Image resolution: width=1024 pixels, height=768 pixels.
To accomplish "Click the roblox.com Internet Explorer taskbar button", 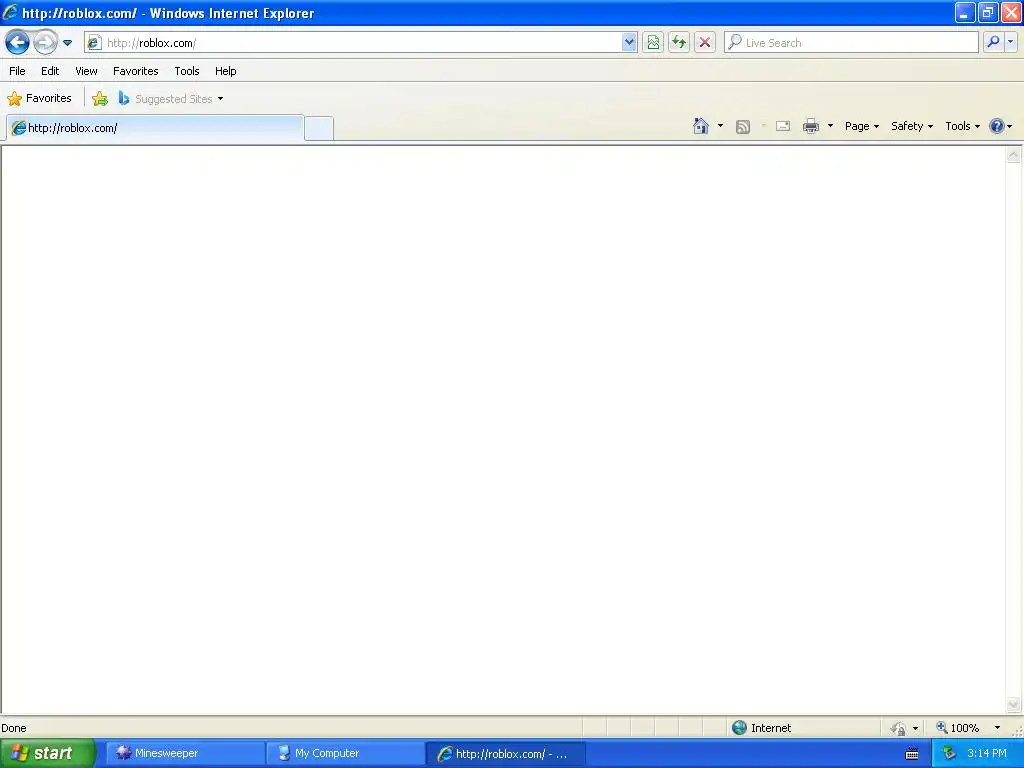I will (x=505, y=753).
